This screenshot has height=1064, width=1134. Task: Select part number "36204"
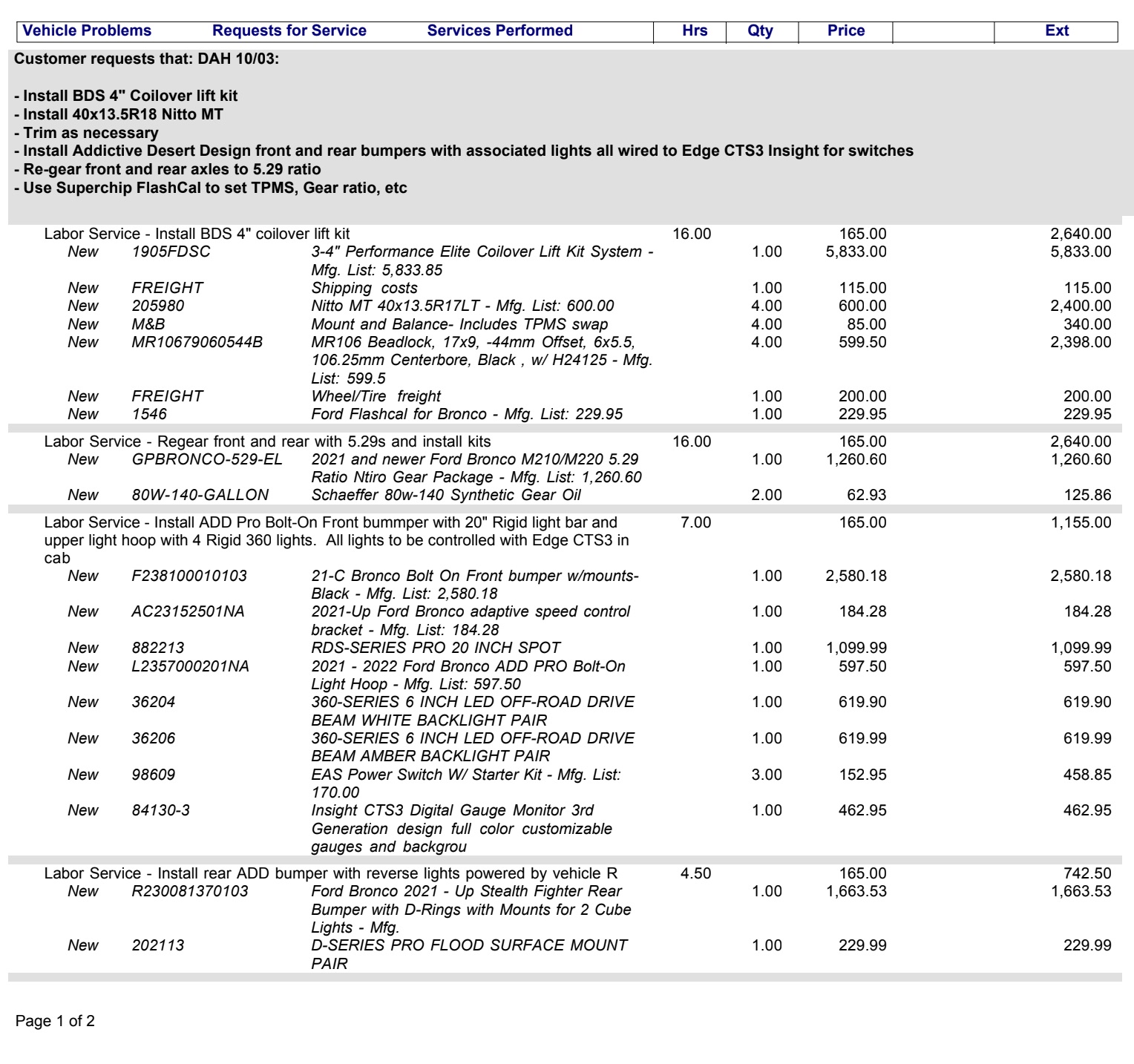click(154, 703)
